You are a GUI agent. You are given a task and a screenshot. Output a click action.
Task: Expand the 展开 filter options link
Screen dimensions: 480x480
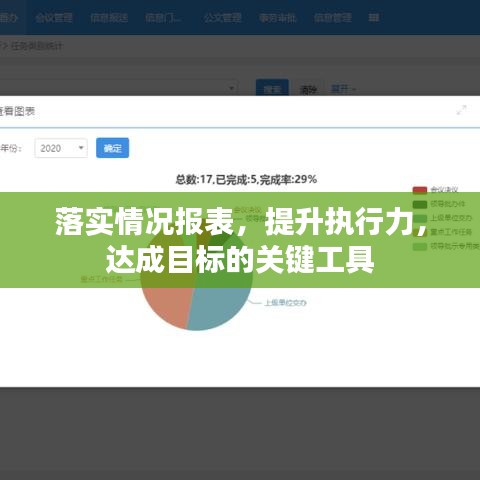point(343,89)
